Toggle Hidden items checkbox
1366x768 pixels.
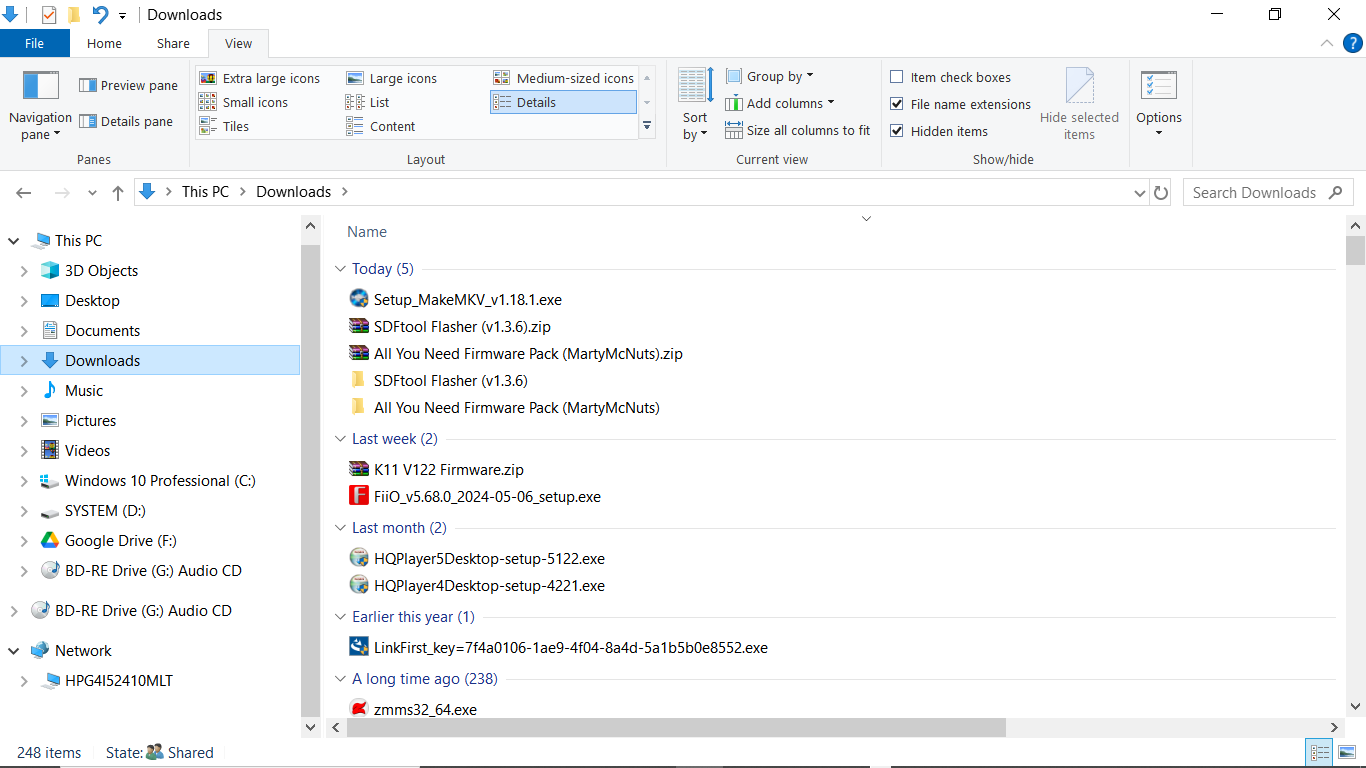point(897,131)
